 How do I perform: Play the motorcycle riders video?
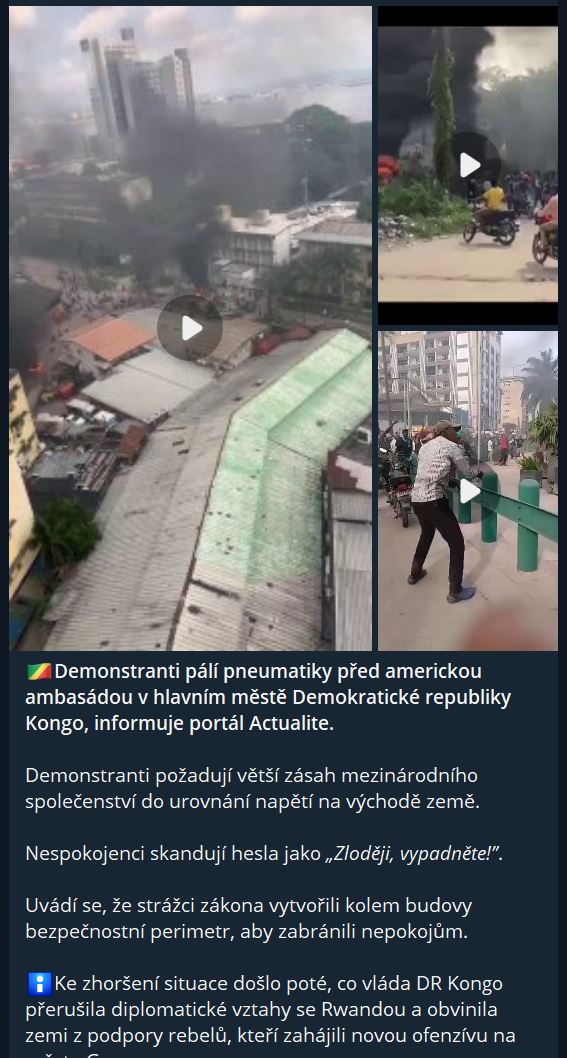click(x=468, y=165)
